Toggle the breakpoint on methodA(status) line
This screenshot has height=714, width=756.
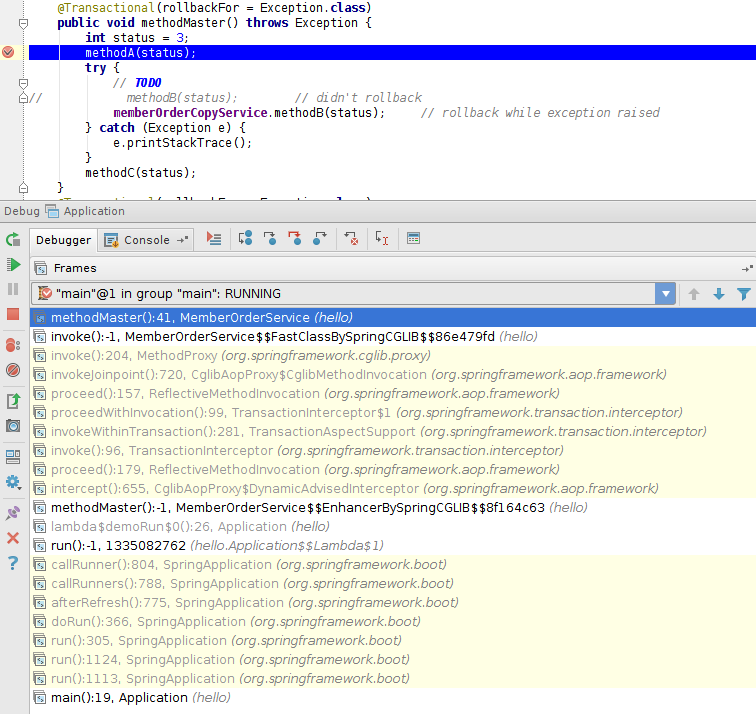point(8,52)
